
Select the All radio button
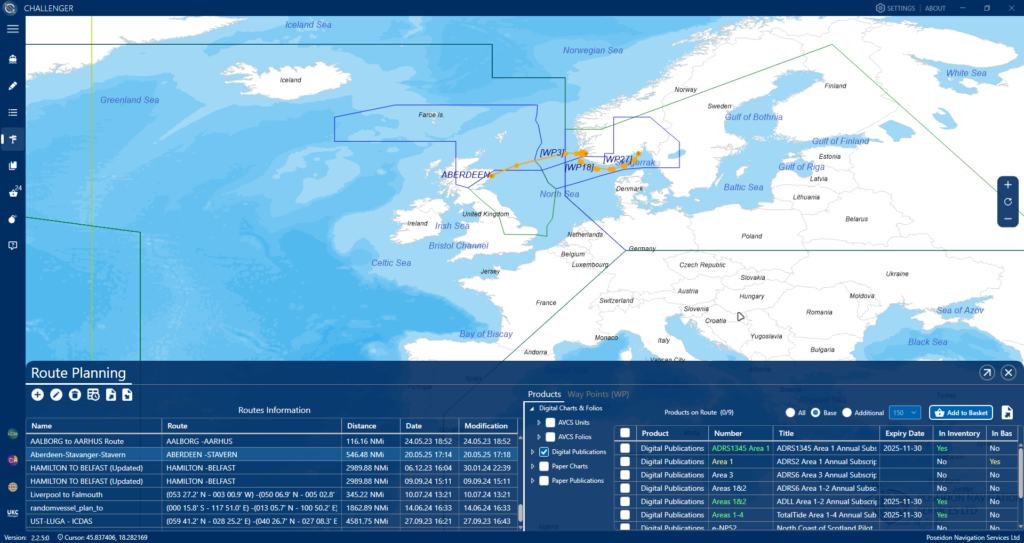click(x=791, y=413)
